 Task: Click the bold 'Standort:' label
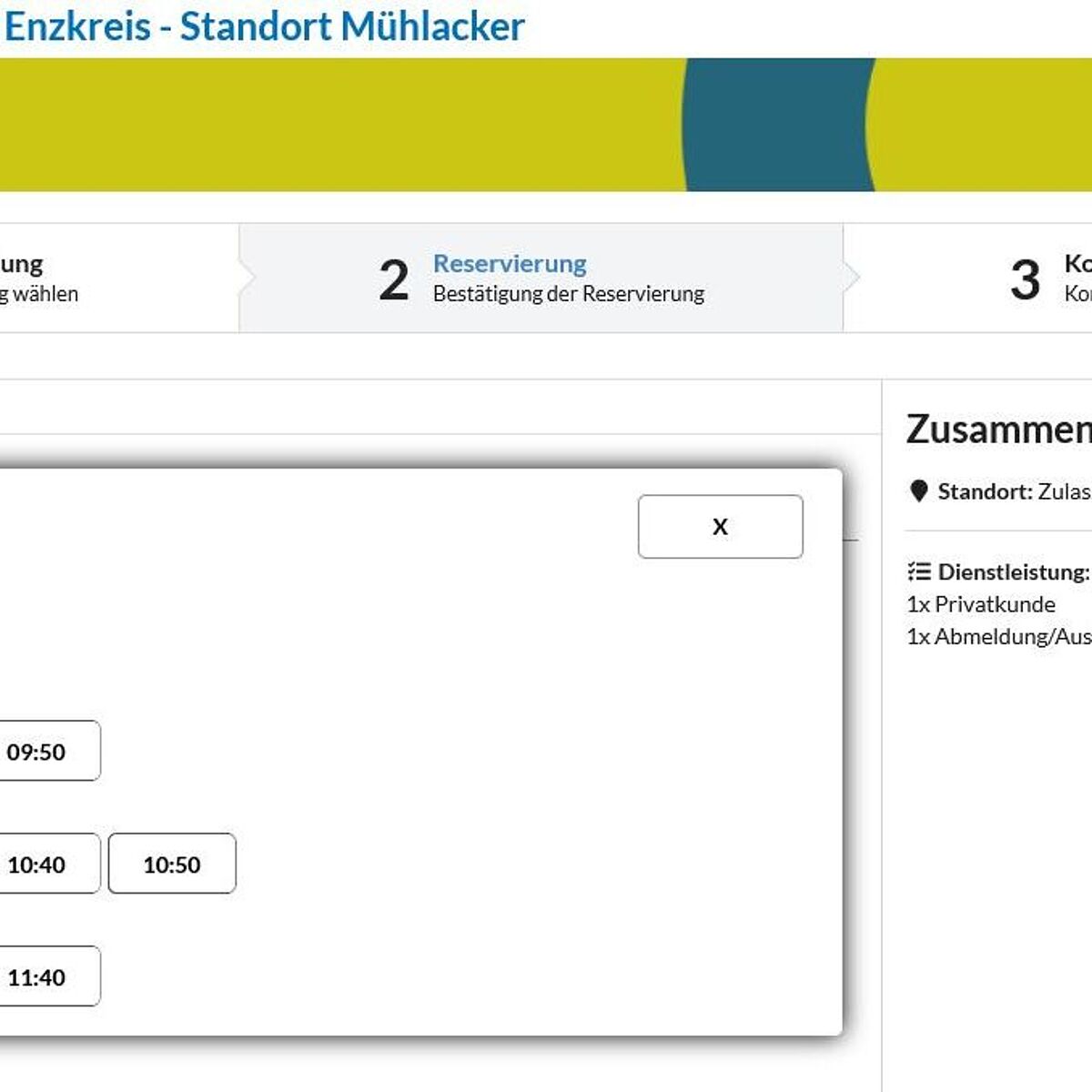coord(986,491)
